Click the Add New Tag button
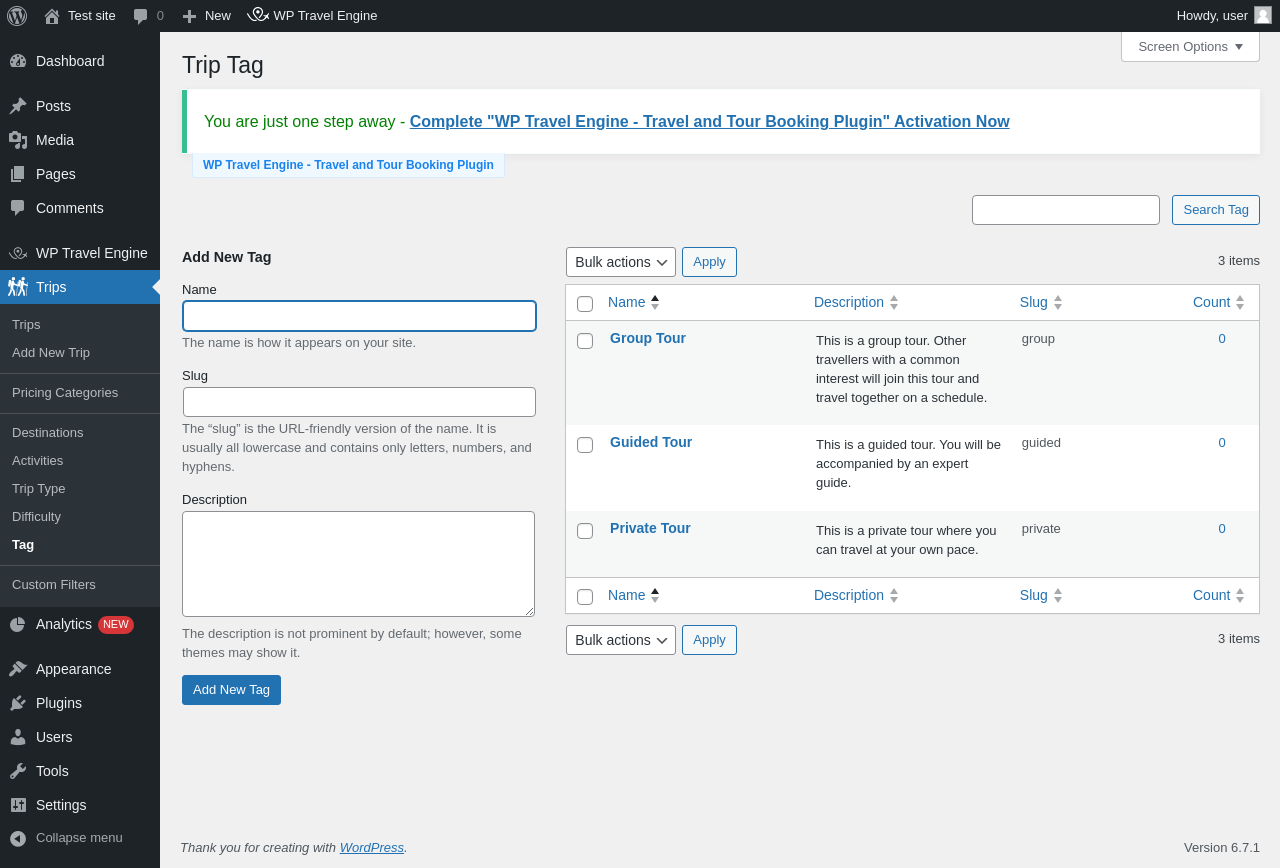Viewport: 1280px width, 868px height. [231, 690]
